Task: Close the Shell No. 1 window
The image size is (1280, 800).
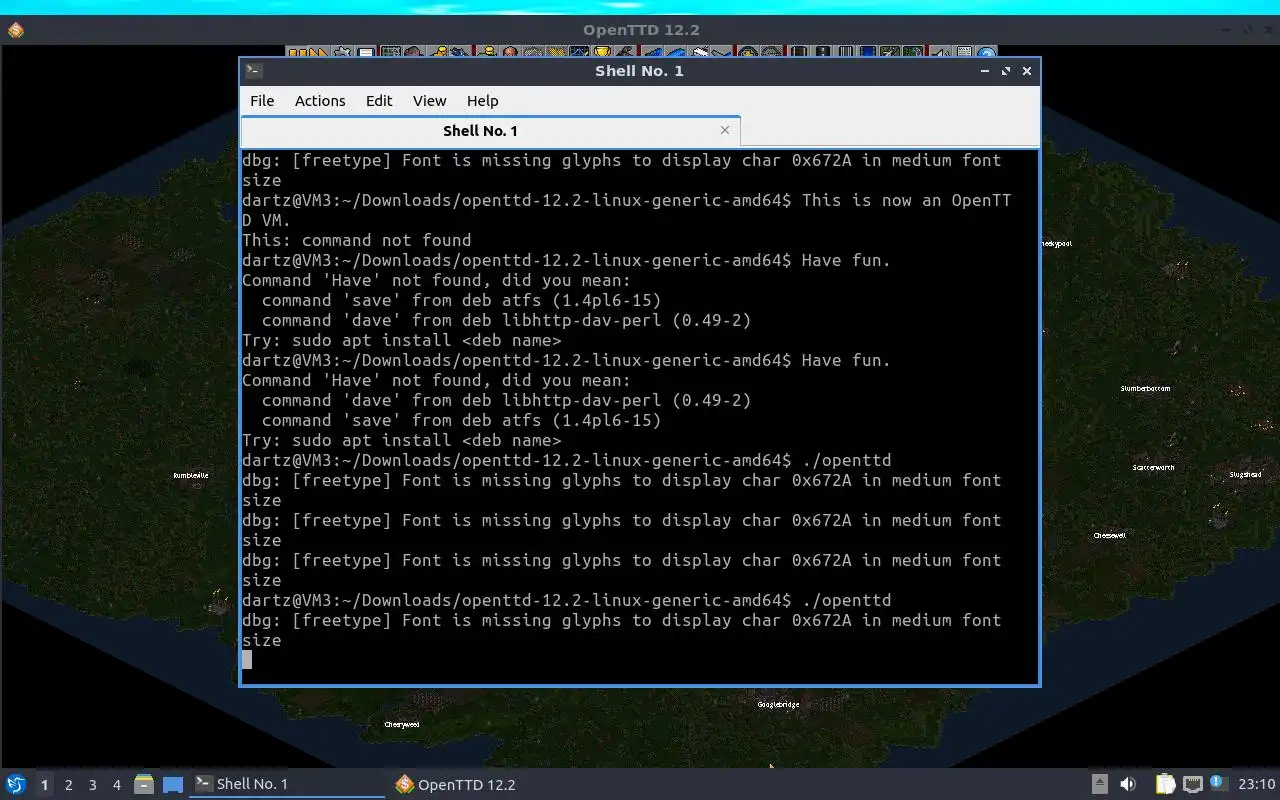Action: [x=1027, y=71]
